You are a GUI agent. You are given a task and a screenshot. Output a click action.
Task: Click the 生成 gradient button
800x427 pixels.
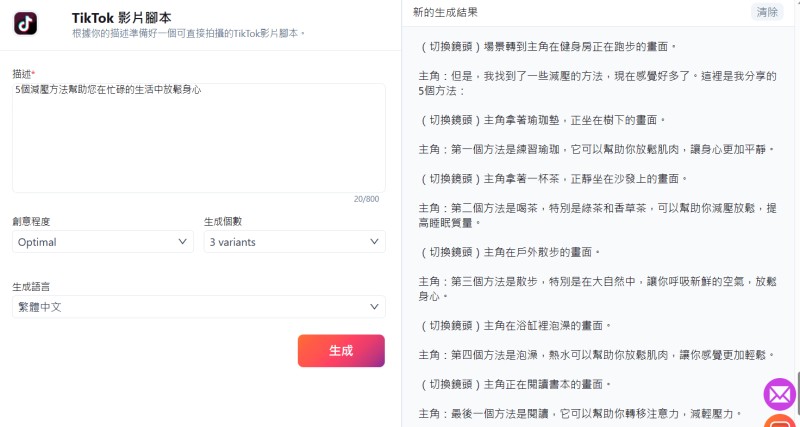point(341,351)
